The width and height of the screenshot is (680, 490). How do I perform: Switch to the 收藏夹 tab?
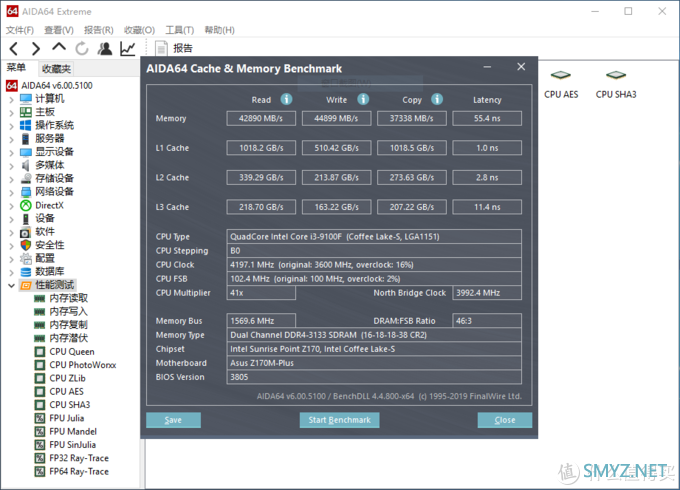tap(56, 69)
